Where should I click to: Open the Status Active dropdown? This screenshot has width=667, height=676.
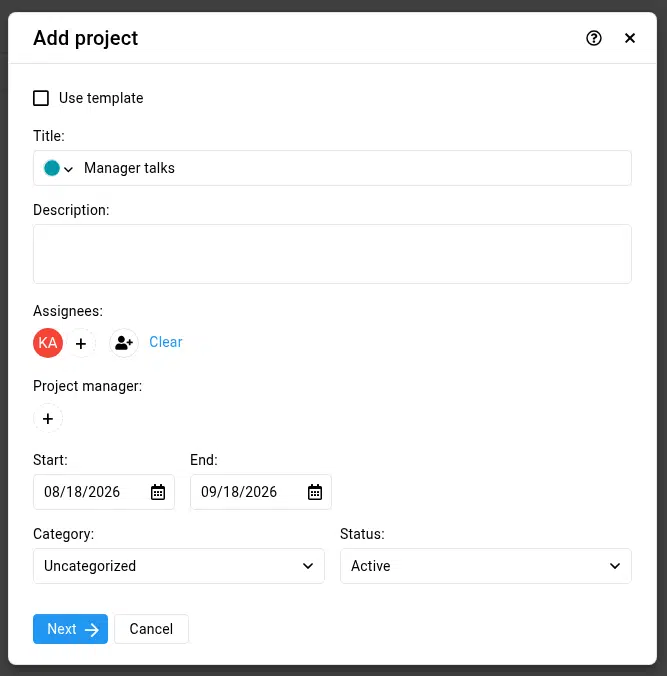(x=485, y=566)
